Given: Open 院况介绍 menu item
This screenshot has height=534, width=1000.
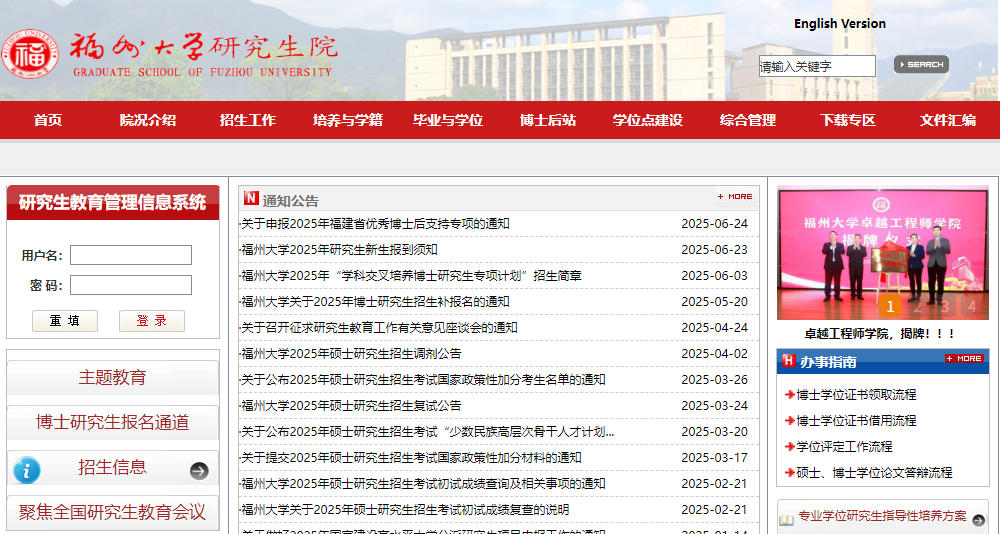Looking at the screenshot, I should click(x=147, y=120).
